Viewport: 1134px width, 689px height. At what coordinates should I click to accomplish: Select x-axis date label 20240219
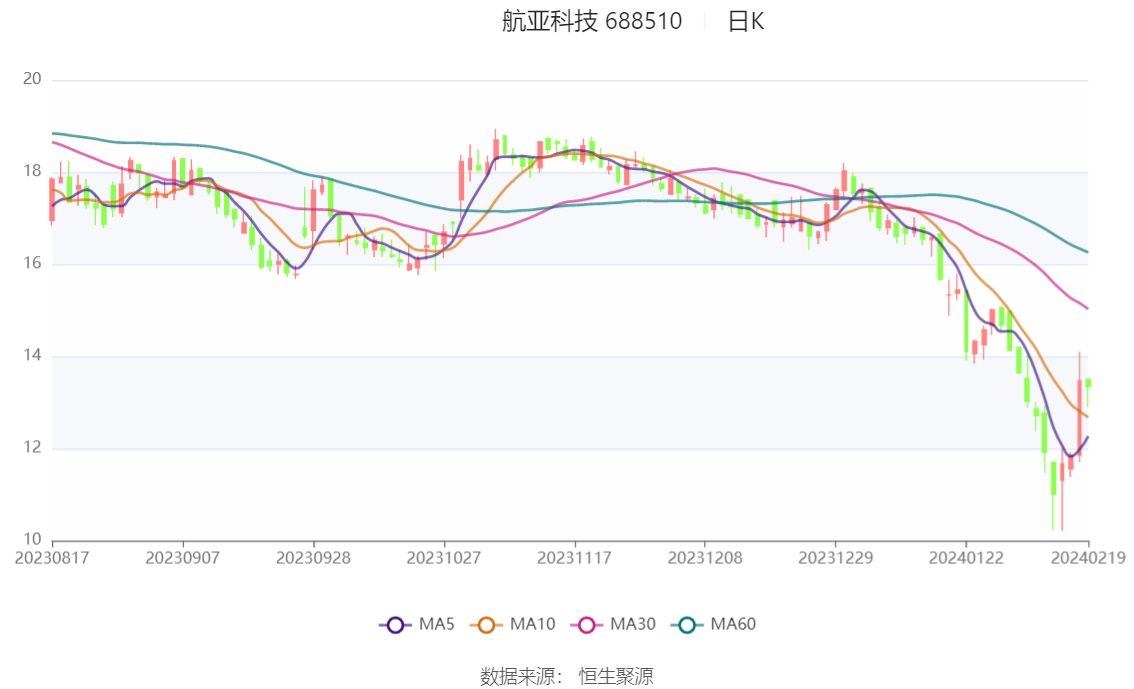tap(1088, 558)
